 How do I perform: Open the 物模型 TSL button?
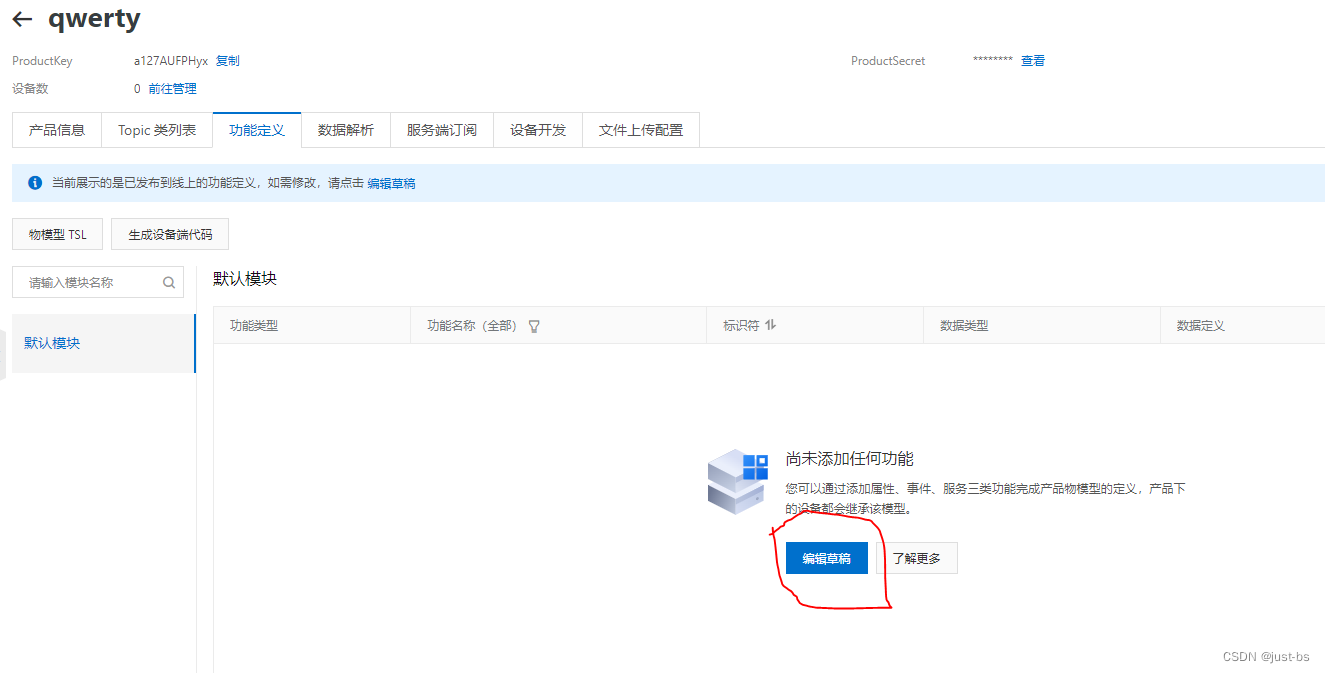[57, 235]
